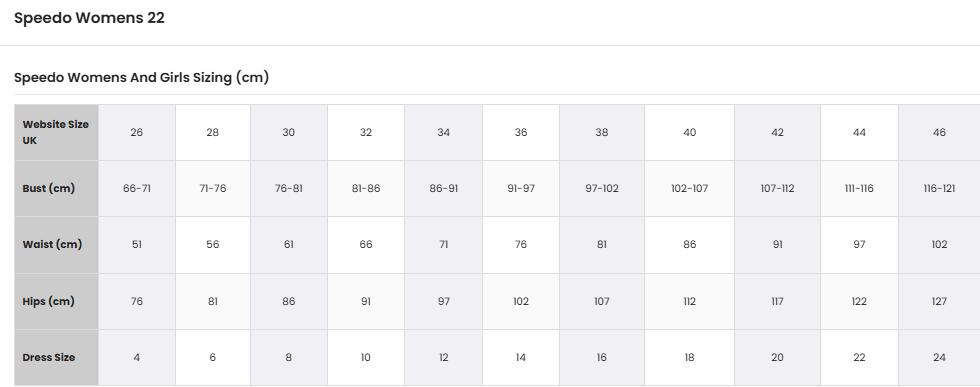The height and width of the screenshot is (387, 980).
Task: Select website size 46 cell
Action: coord(939,133)
